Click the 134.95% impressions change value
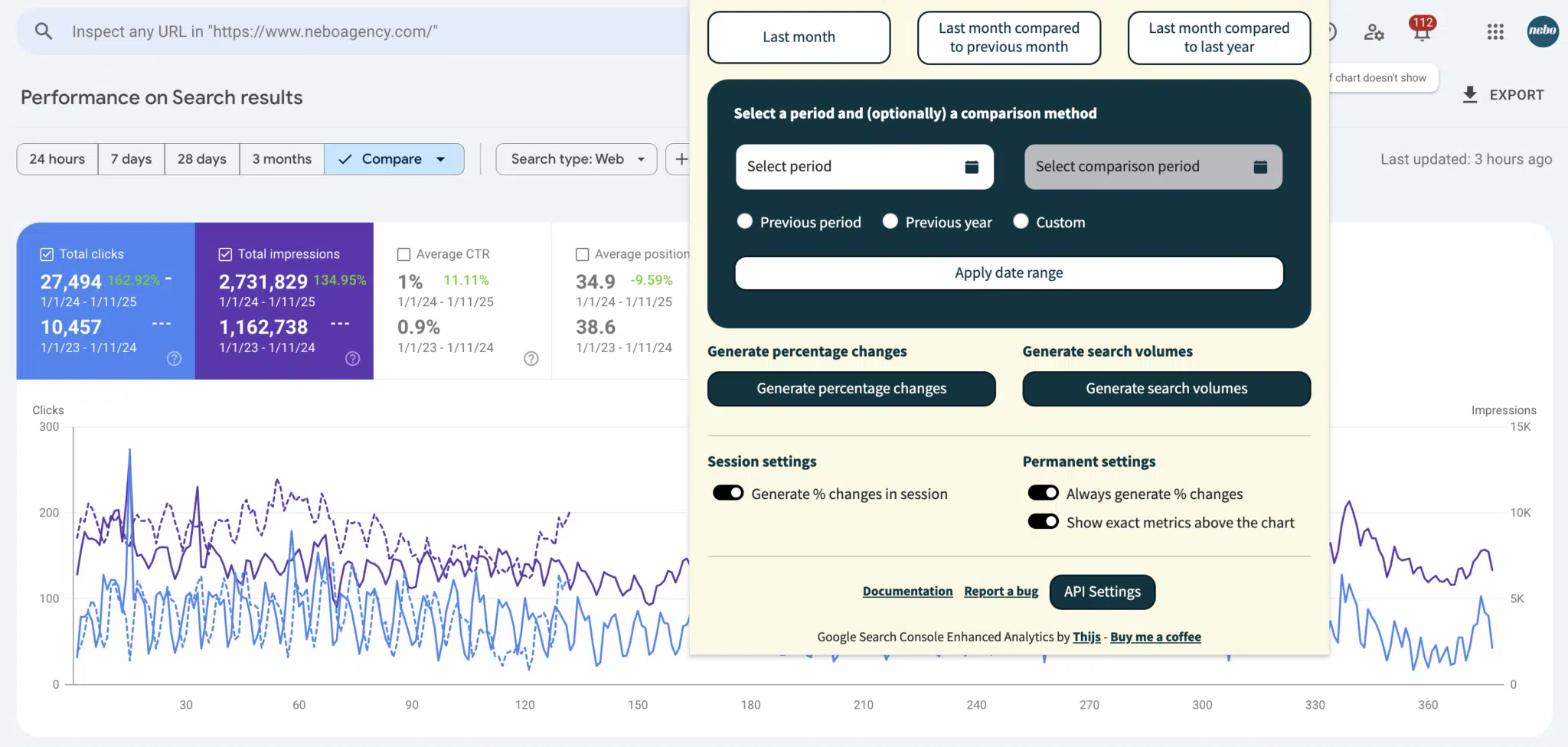This screenshot has width=1568, height=747. click(340, 280)
